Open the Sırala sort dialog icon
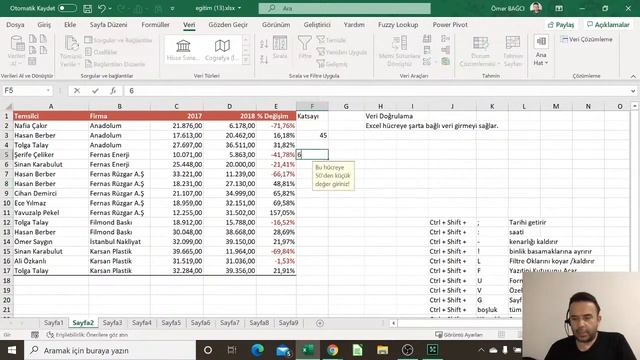Viewport: 640px width, 360px height. pyautogui.click(x=280, y=47)
